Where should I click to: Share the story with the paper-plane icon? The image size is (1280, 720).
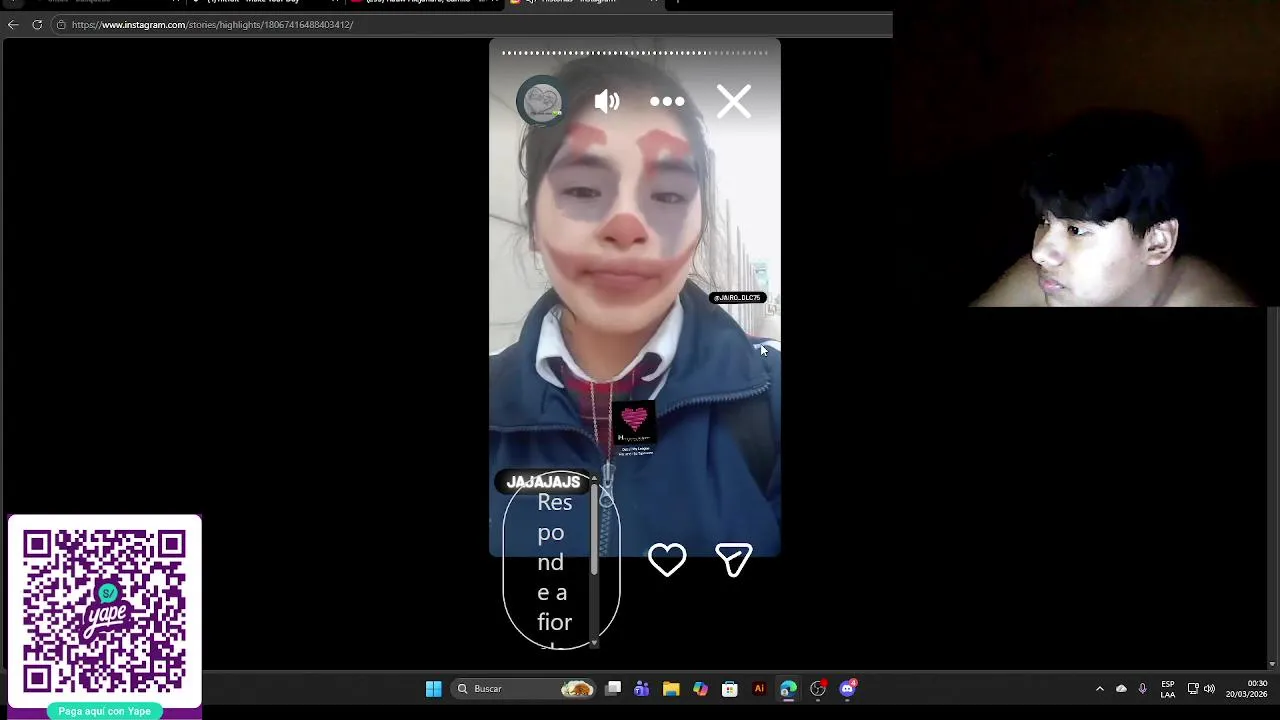click(734, 560)
